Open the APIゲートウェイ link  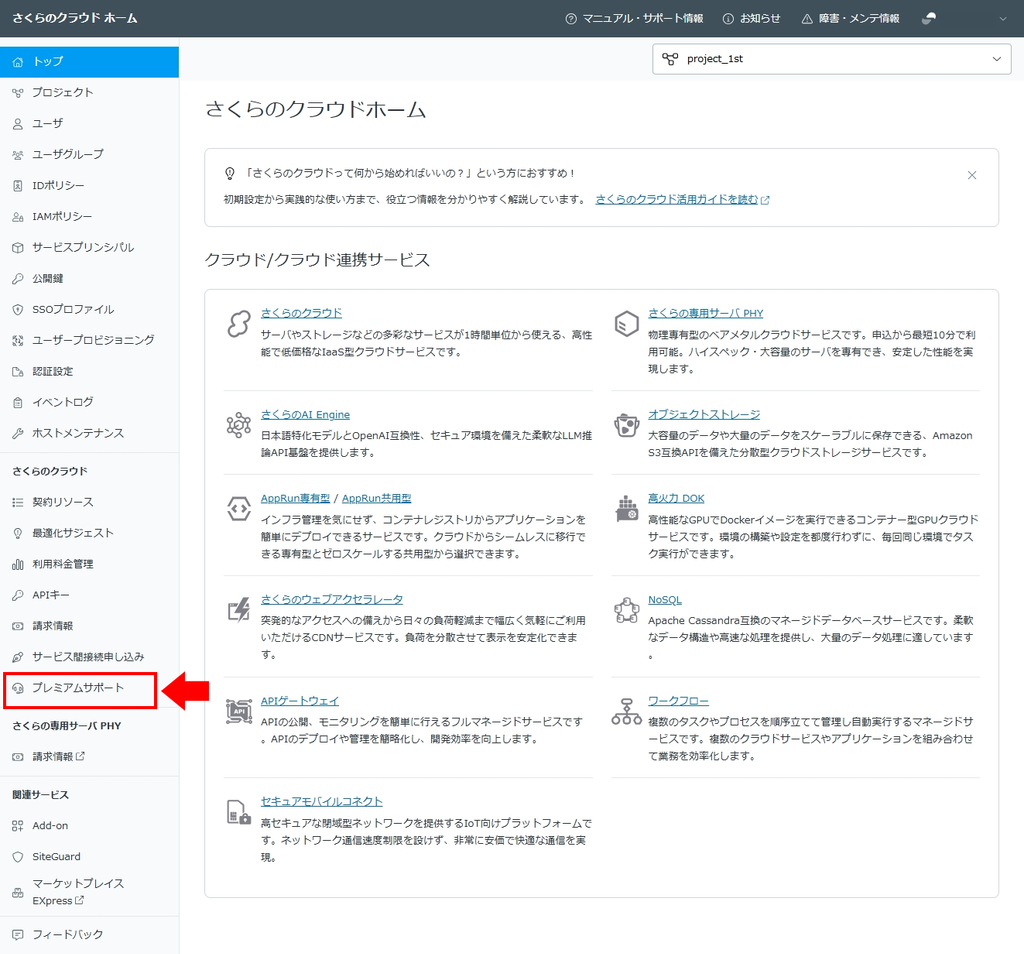pyautogui.click(x=300, y=701)
